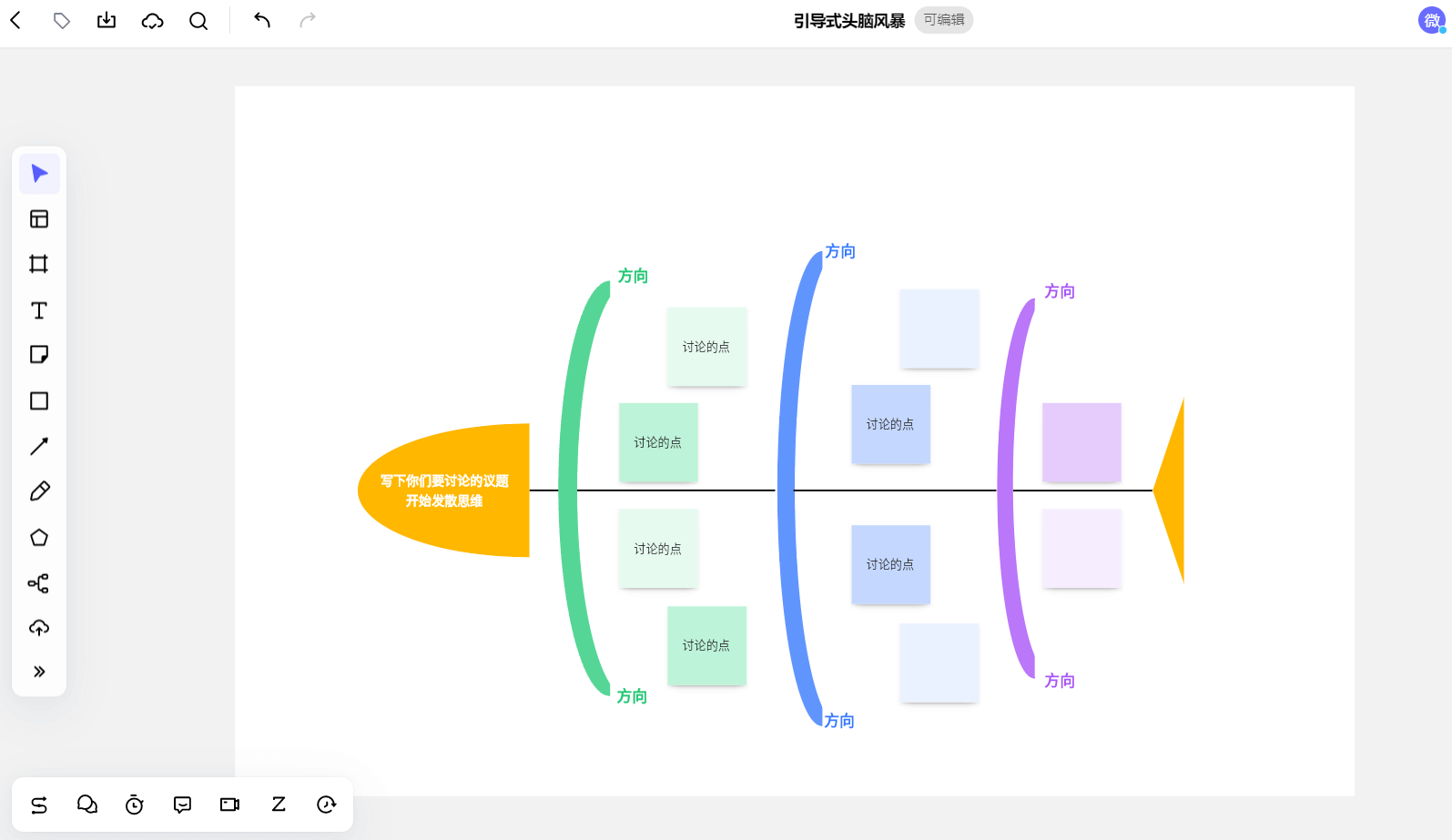Image resolution: width=1452 pixels, height=840 pixels.
Task: Select the empty light blue note at bottom
Action: tap(939, 663)
